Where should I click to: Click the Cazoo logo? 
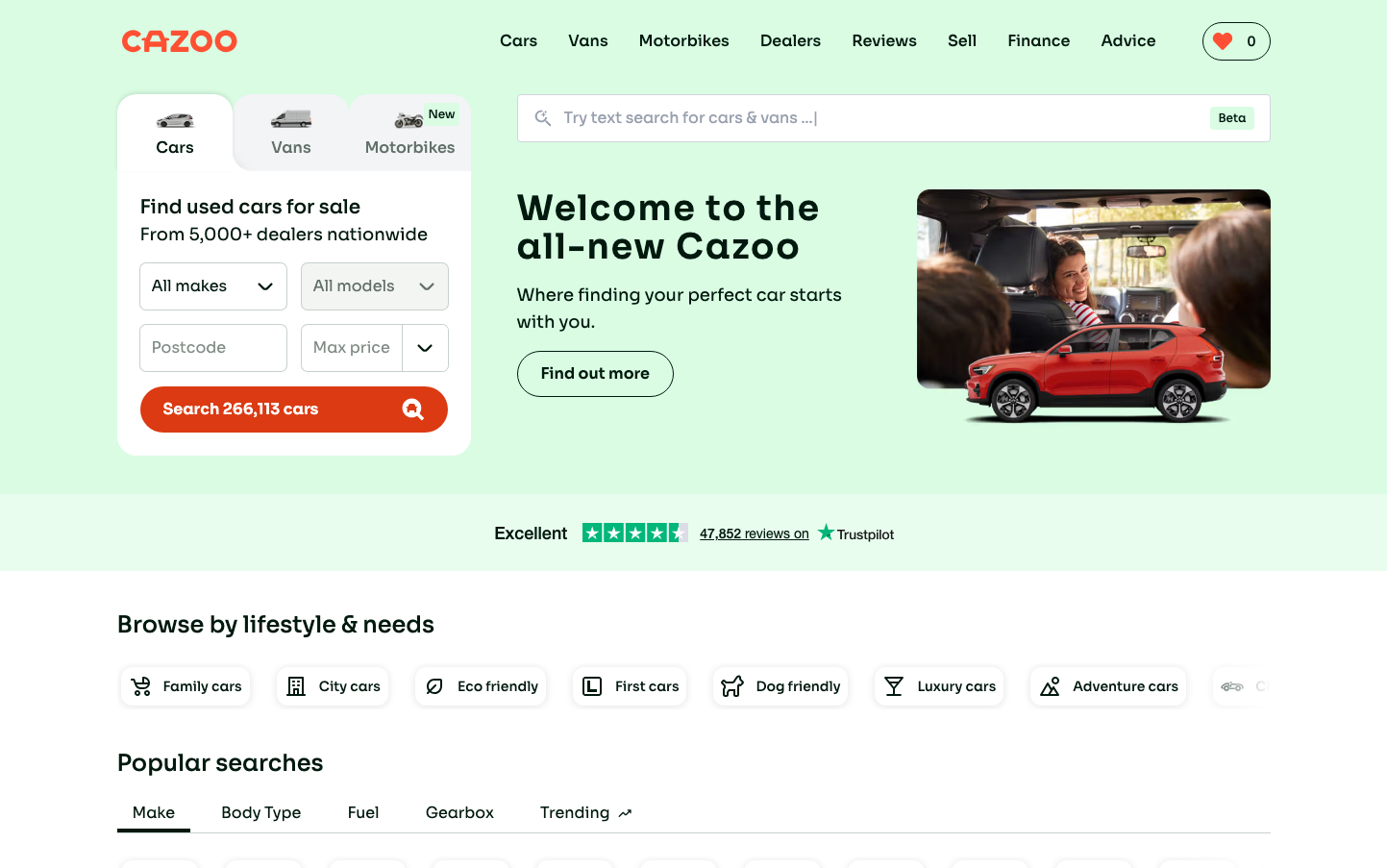pos(179,41)
